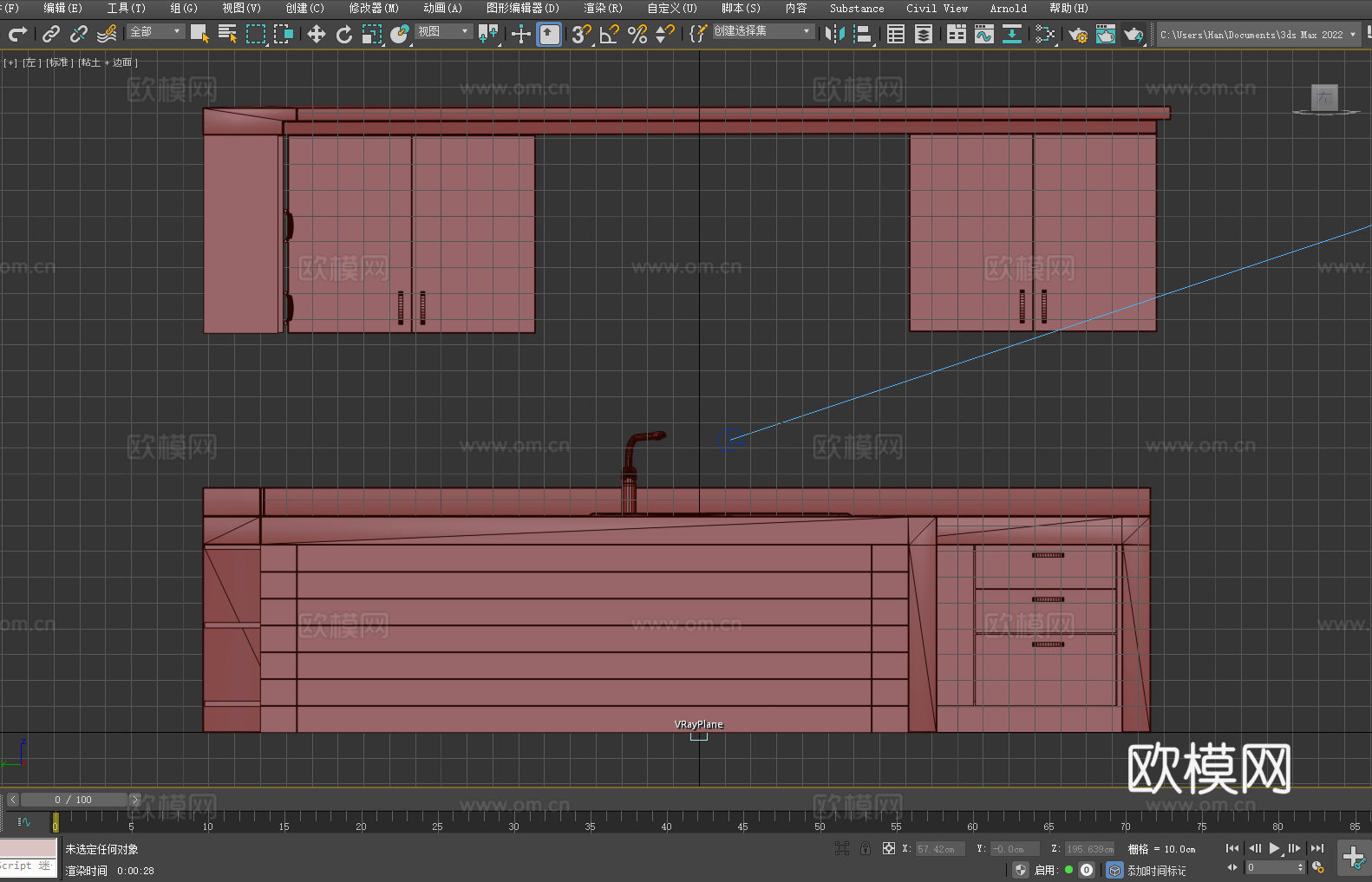
Task: Open Rendered Frame Window icon
Action: pyautogui.click(x=1106, y=34)
